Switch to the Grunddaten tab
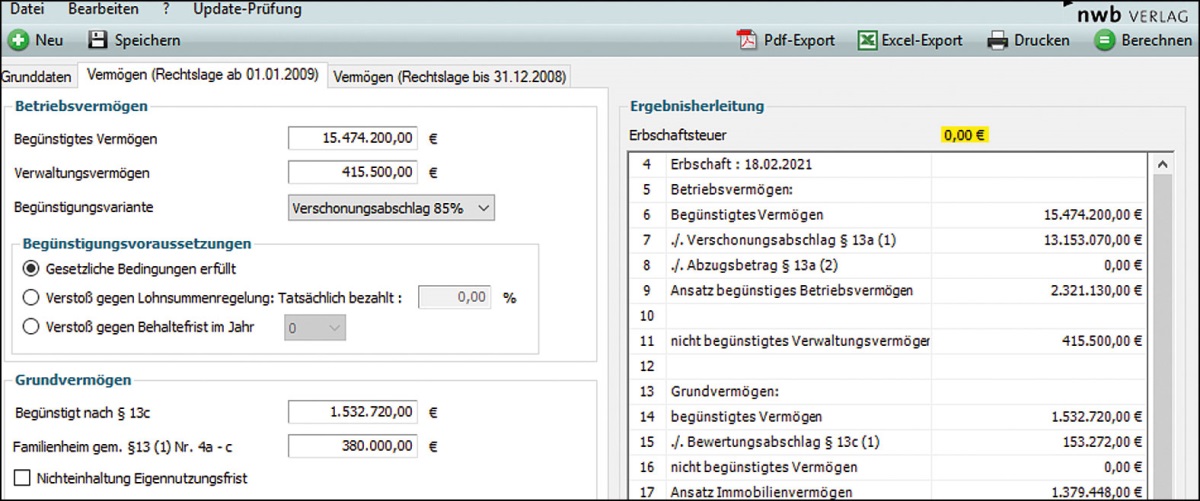Image resolution: width=1200 pixels, height=501 pixels. coord(37,77)
